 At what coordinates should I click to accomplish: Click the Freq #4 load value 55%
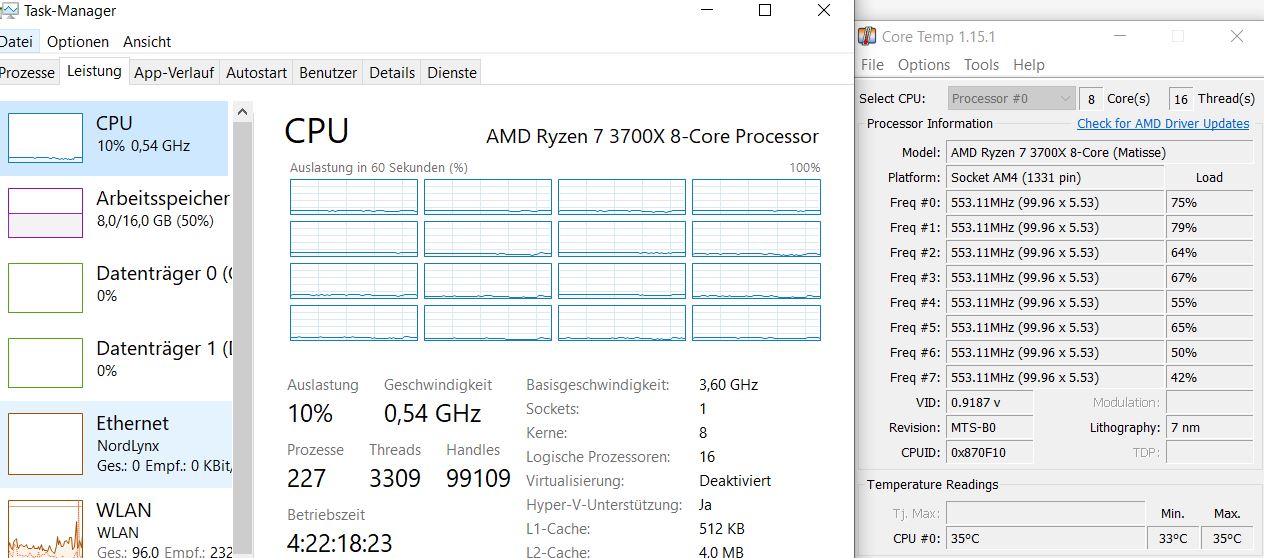(1209, 302)
